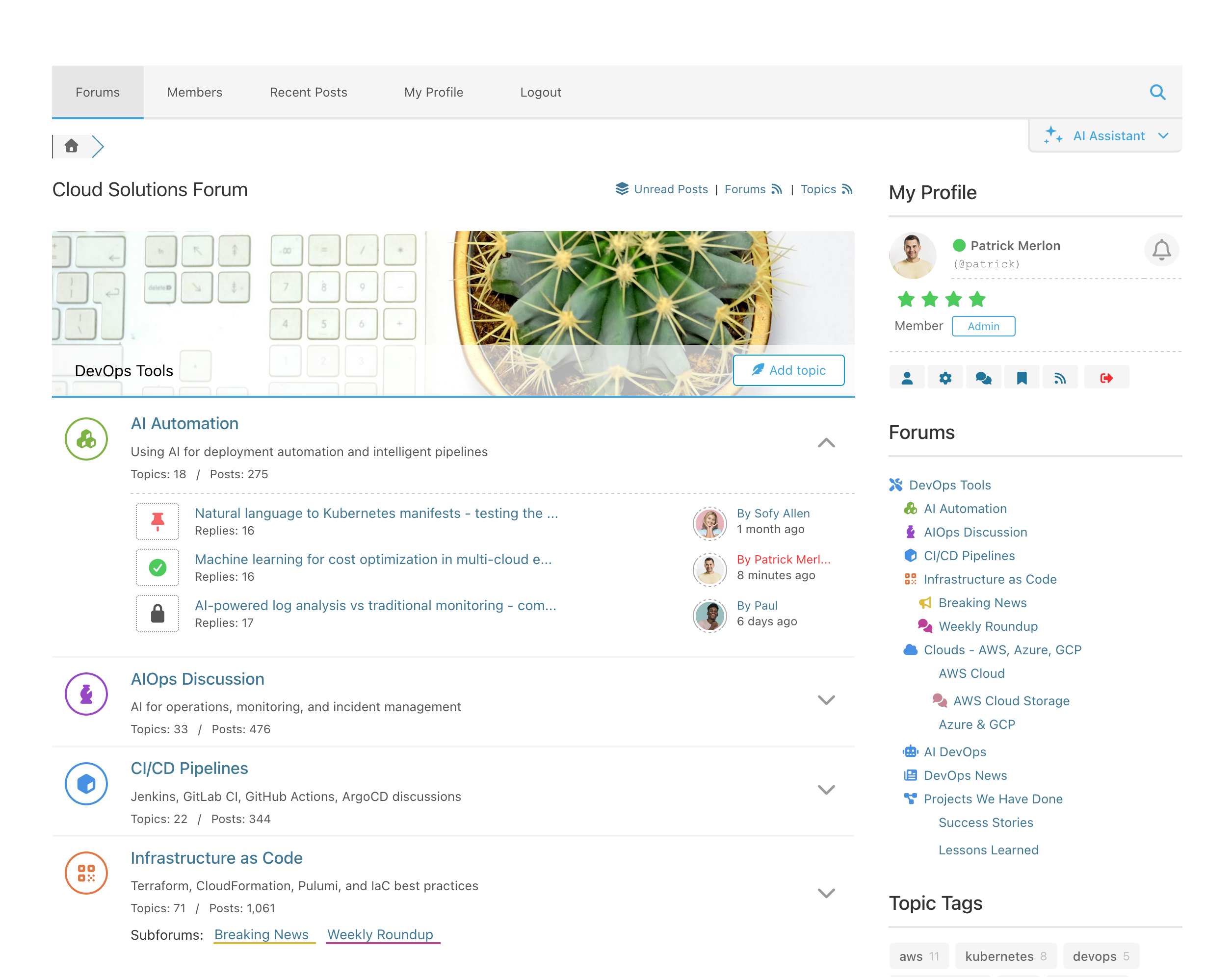Open the AI Assistant dropdown

[x=1105, y=135]
